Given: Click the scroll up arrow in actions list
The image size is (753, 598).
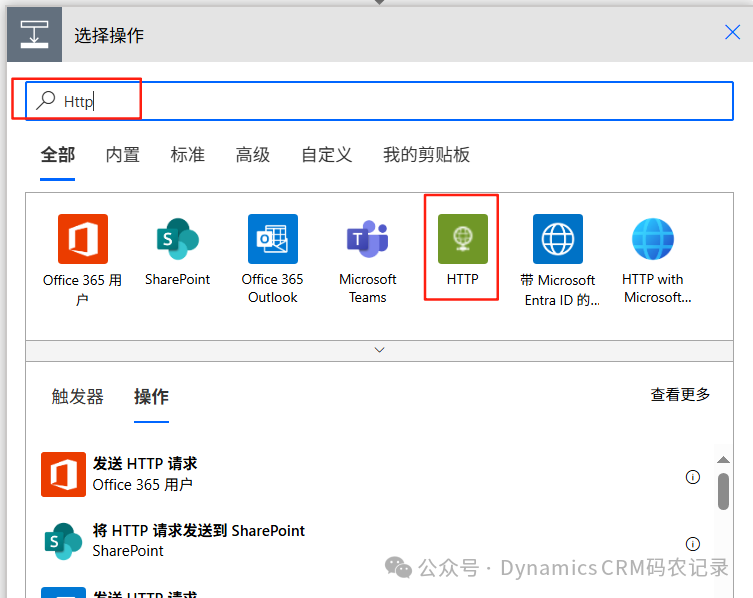Looking at the screenshot, I should pyautogui.click(x=724, y=460).
